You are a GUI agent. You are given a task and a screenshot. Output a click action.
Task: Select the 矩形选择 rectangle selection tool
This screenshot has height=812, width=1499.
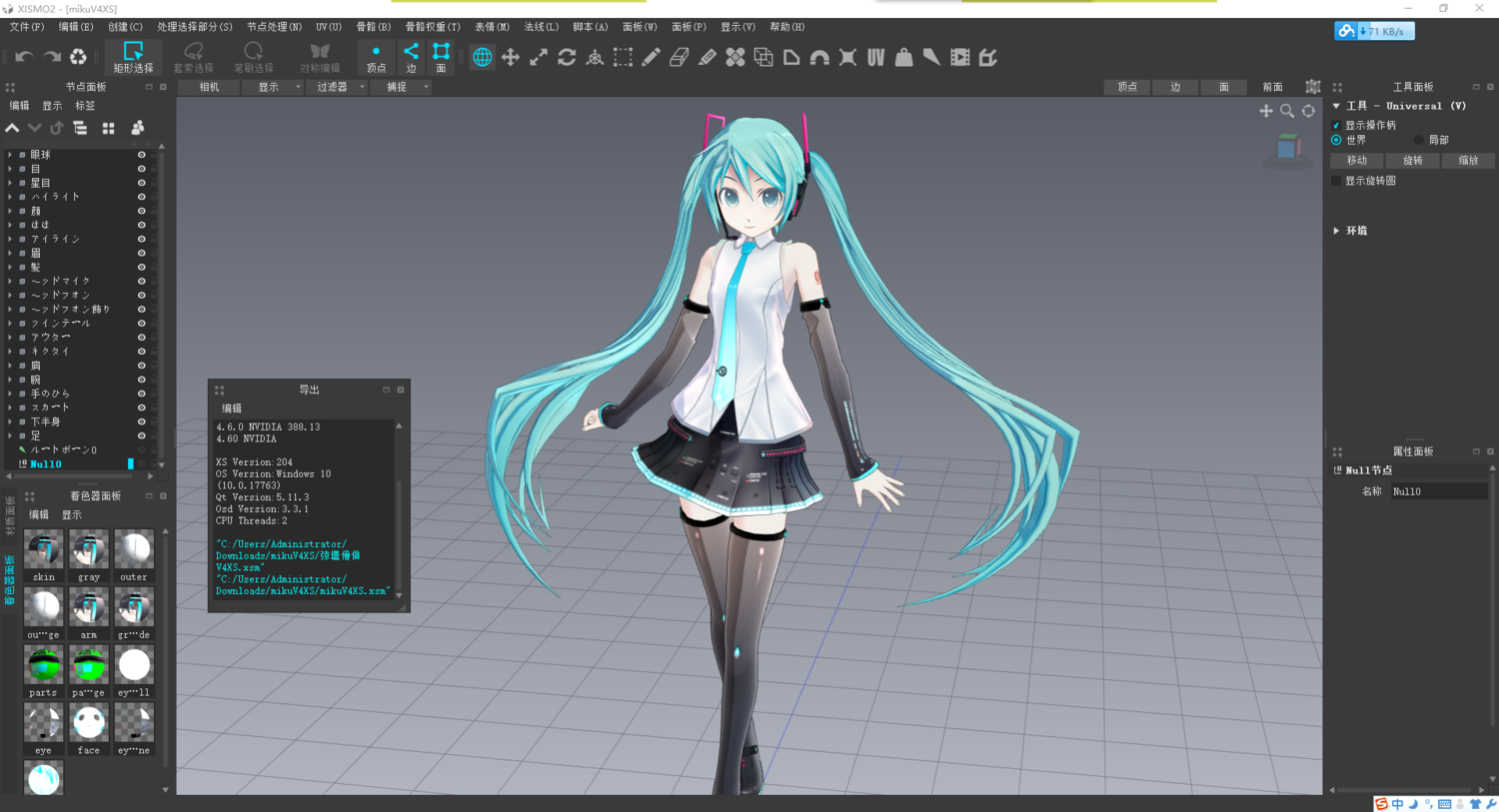[133, 57]
